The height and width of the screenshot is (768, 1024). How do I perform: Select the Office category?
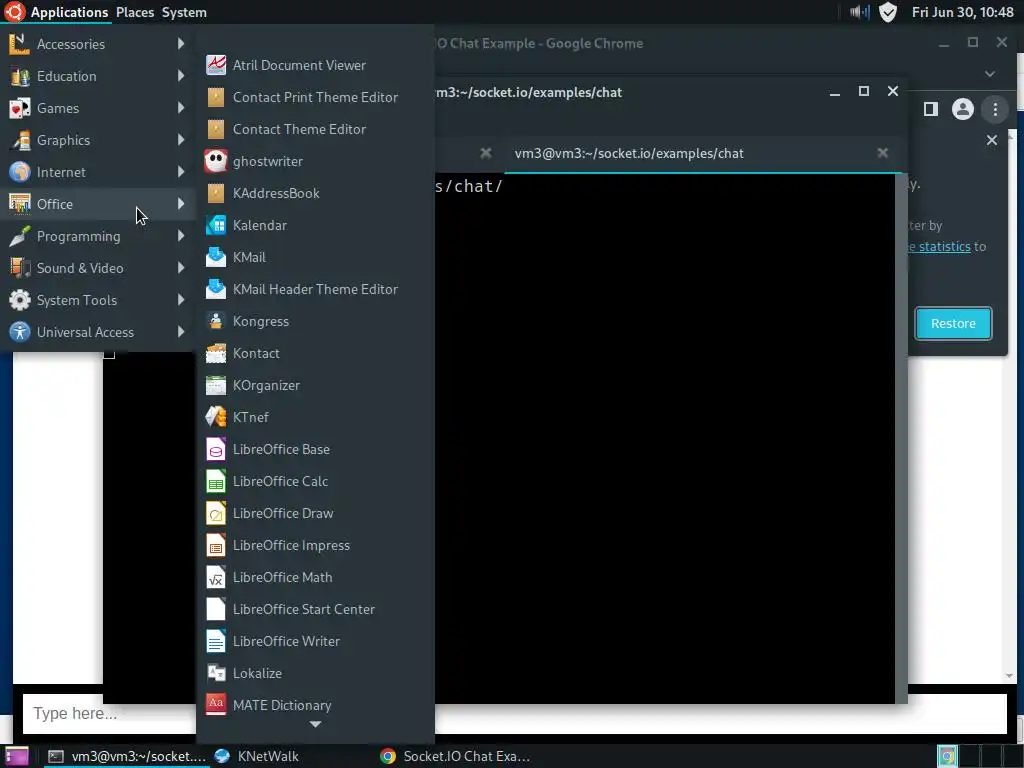(x=98, y=204)
